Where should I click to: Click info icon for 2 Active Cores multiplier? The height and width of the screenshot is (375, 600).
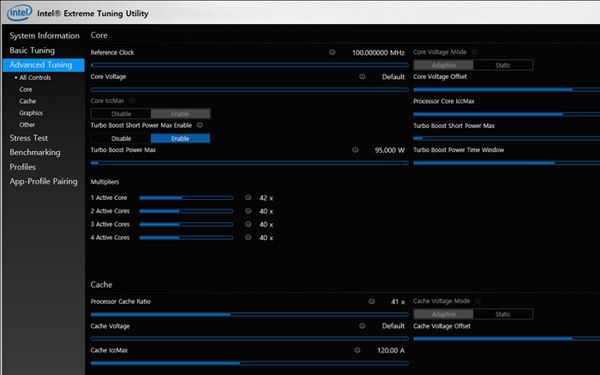pyautogui.click(x=248, y=211)
